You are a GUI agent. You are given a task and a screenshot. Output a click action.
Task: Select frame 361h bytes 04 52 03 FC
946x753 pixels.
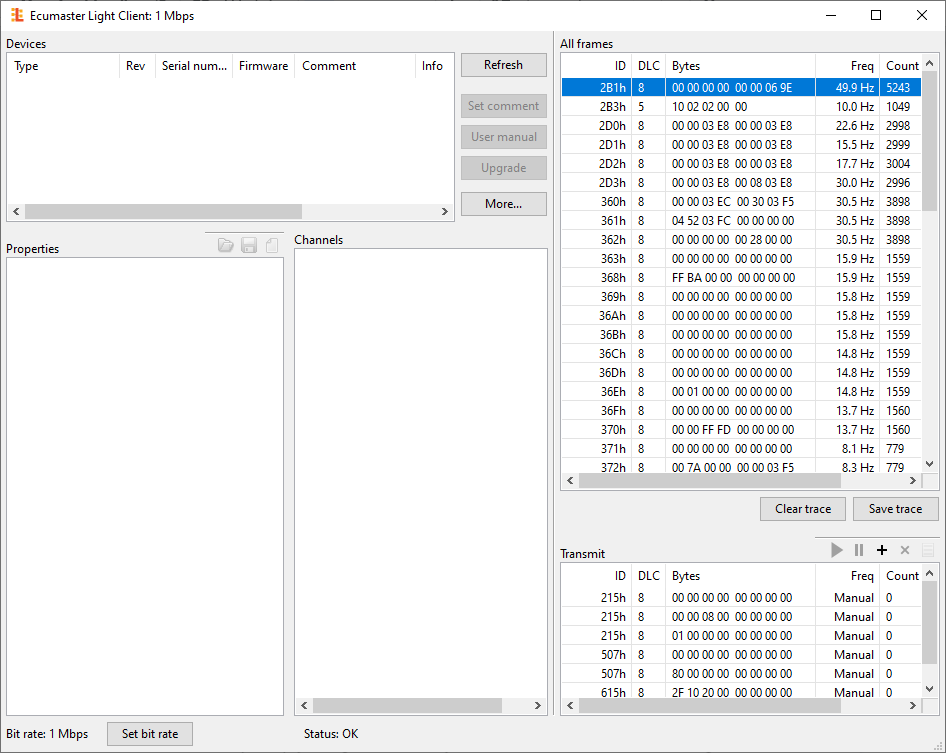(x=741, y=220)
